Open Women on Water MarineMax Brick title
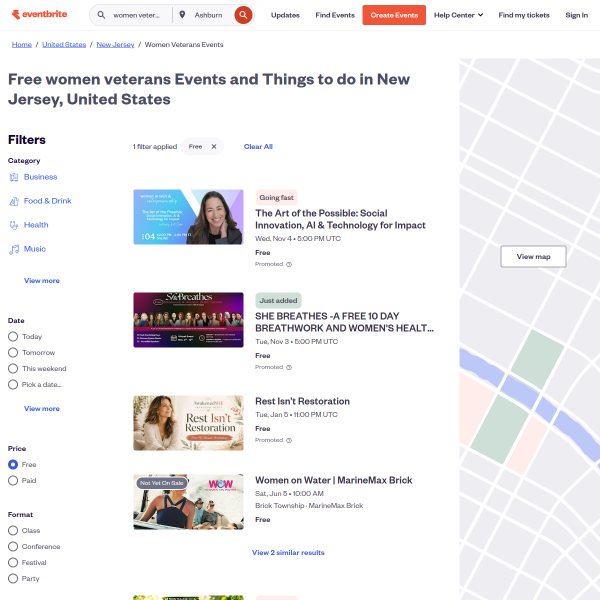The image size is (600, 600). point(334,481)
